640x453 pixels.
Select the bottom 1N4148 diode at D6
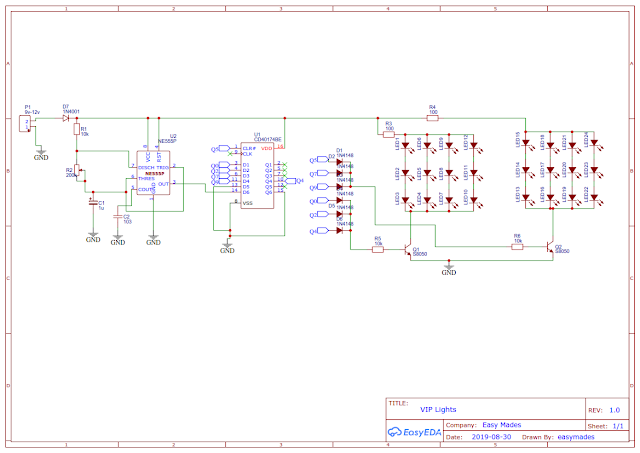pyautogui.click(x=339, y=231)
